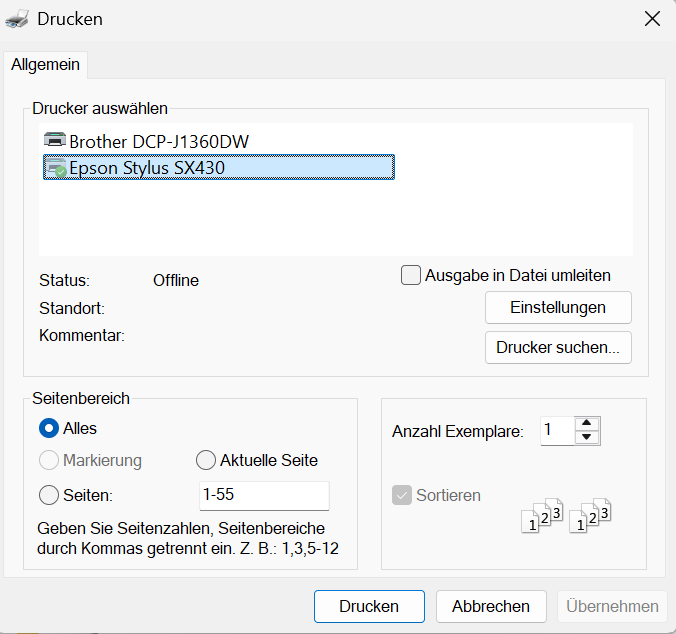676x634 pixels.
Task: Select the Brother DCP-J1360DW printer name
Action: coord(159,142)
